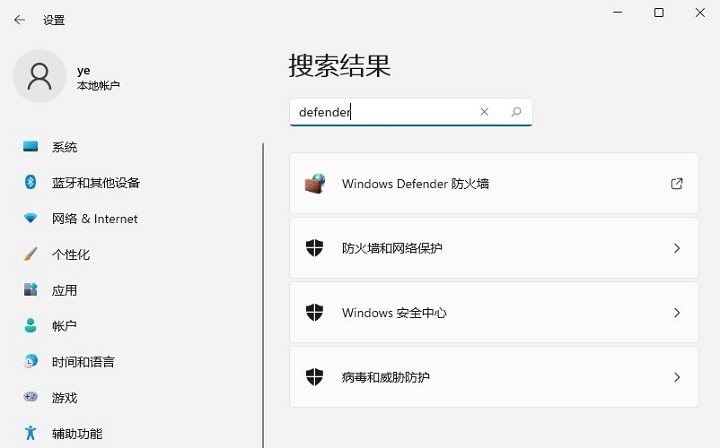Click the Wi-Fi icon for 网络 & Internet
Viewport: 720px width, 448px height.
point(31,218)
